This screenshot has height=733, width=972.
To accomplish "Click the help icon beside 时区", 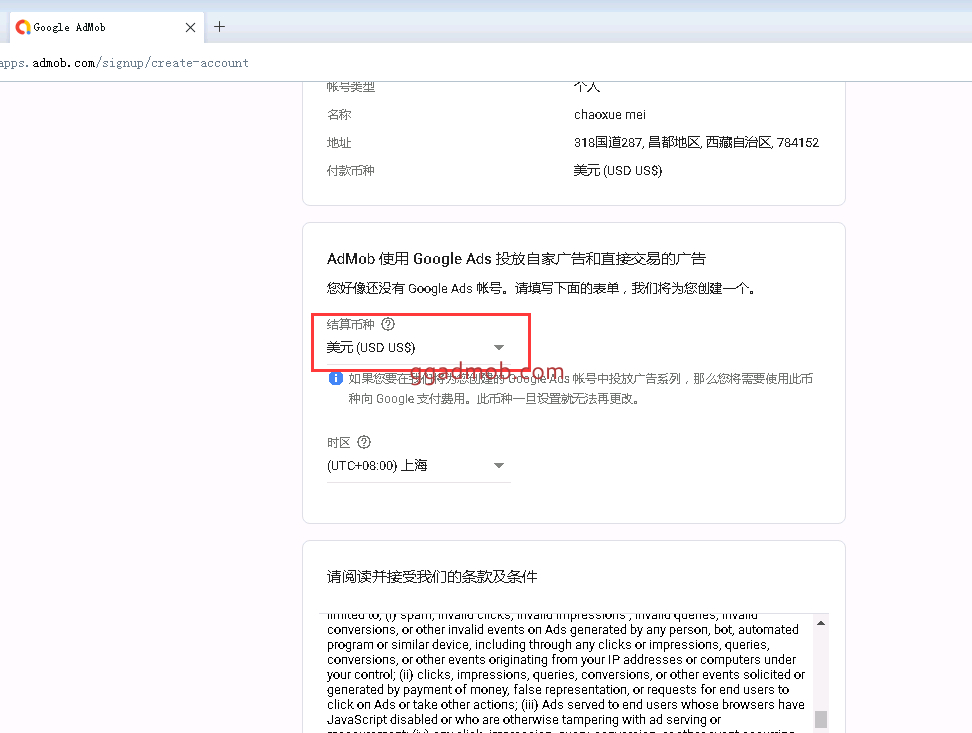I will pyautogui.click(x=364, y=442).
